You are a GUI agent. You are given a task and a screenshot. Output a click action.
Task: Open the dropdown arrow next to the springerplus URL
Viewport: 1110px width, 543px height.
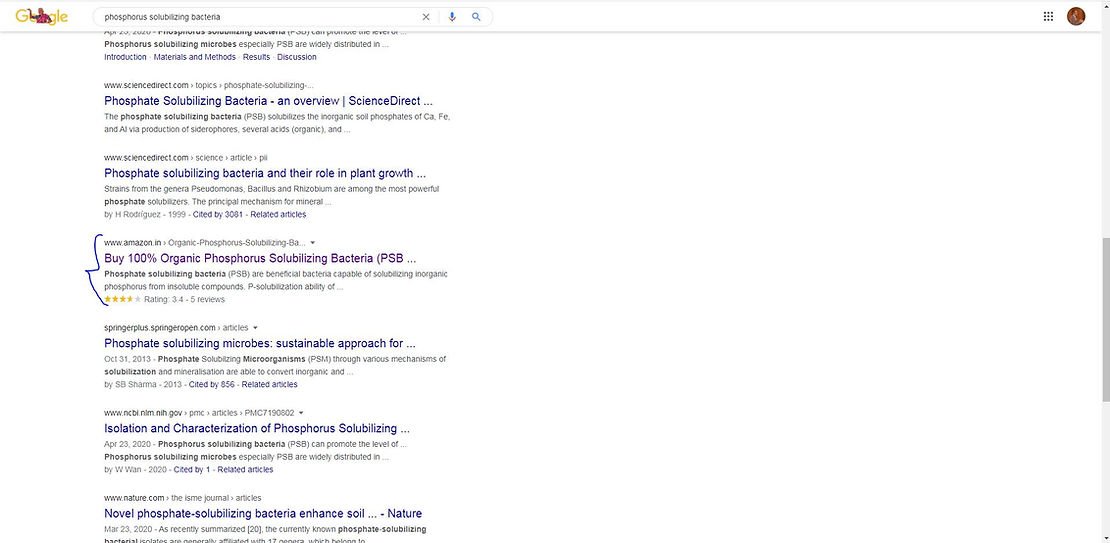(256, 327)
